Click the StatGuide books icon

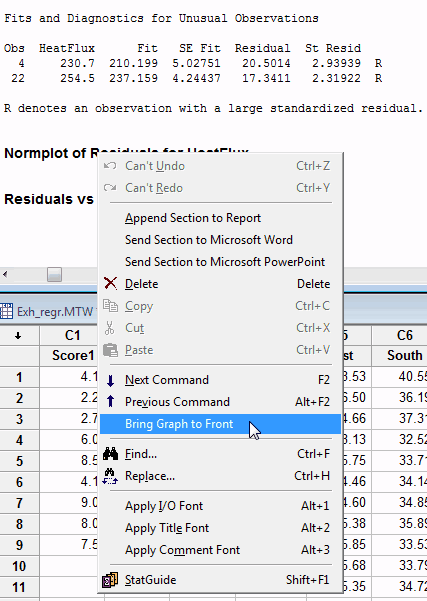click(110, 580)
